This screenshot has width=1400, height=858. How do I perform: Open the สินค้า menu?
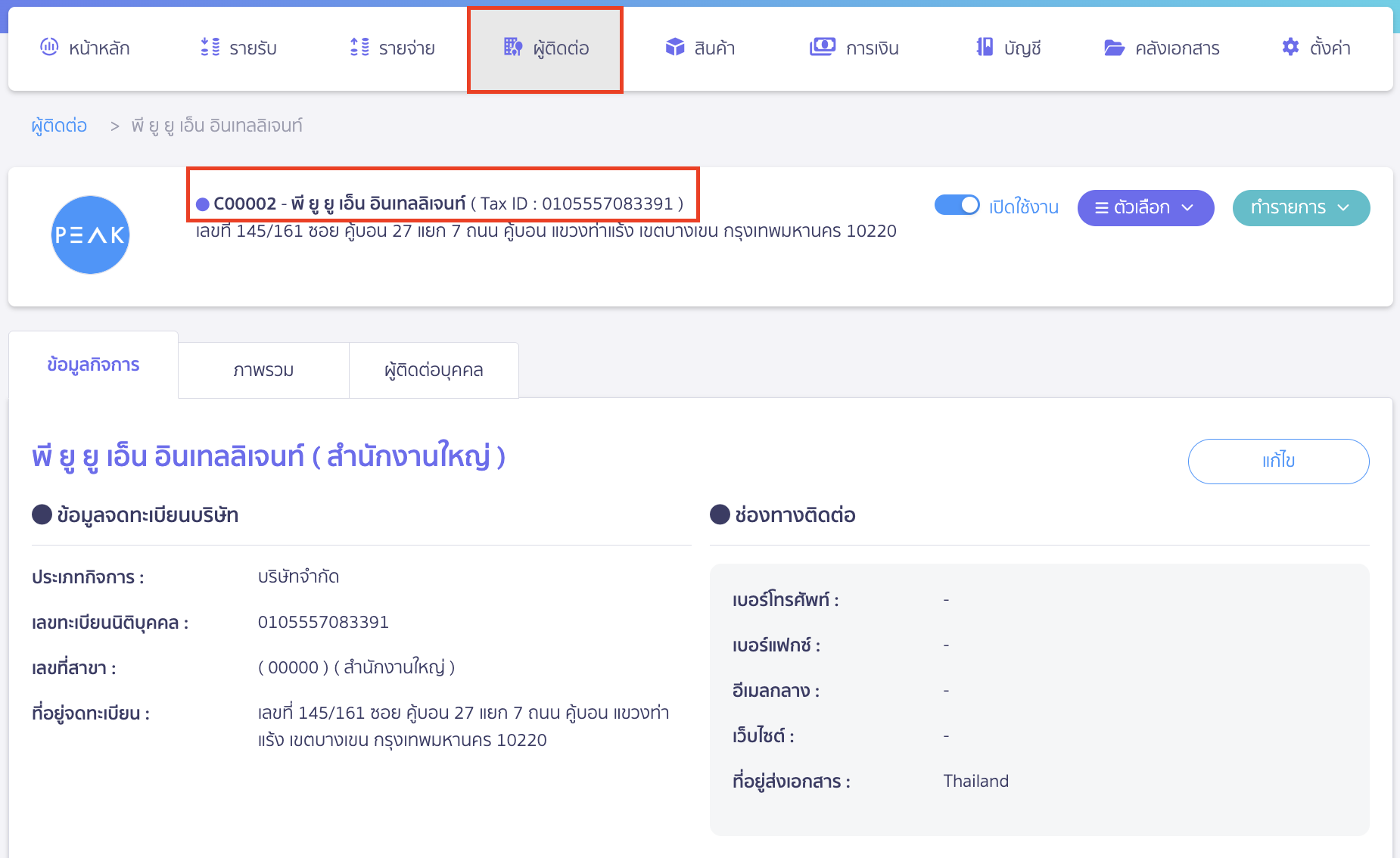[x=700, y=48]
